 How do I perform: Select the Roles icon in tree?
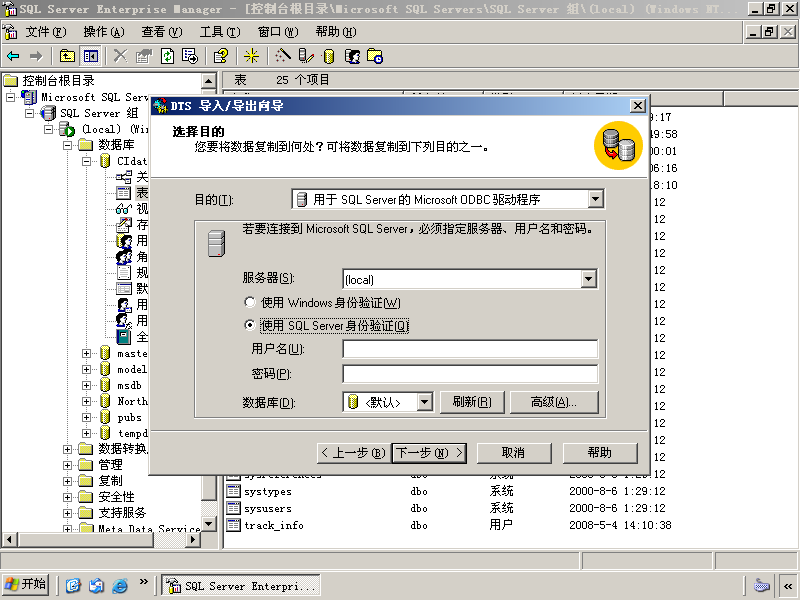pyautogui.click(x=123, y=257)
